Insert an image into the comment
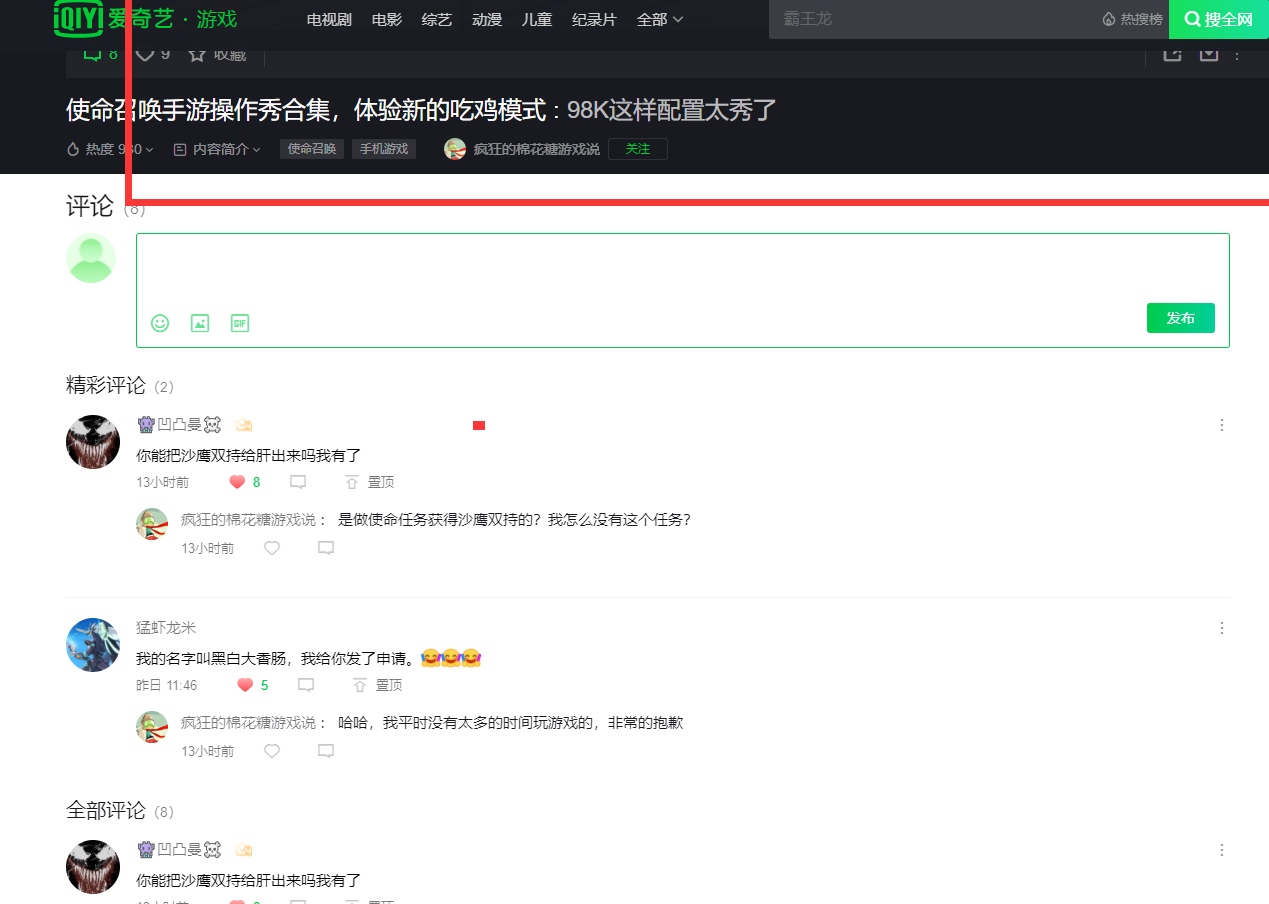 (x=200, y=323)
